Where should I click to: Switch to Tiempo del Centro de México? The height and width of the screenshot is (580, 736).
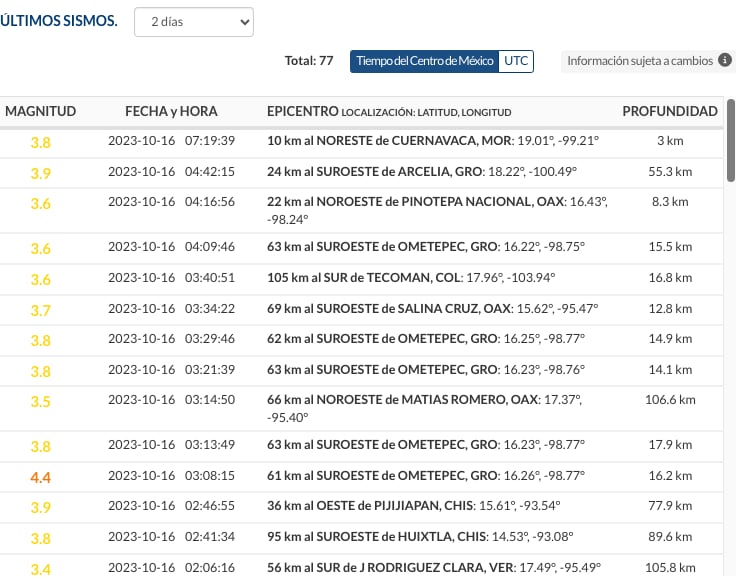pyautogui.click(x=424, y=61)
